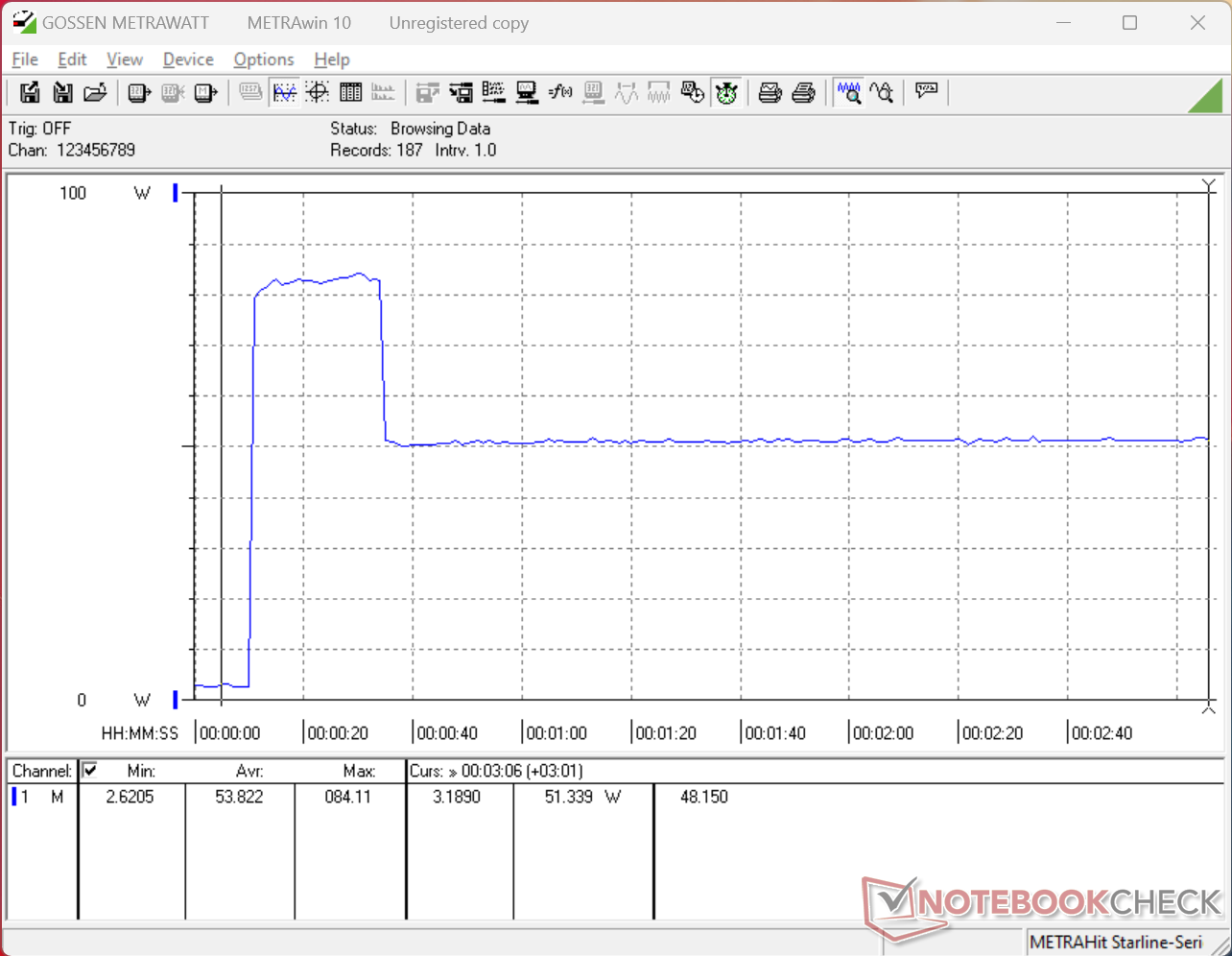Open the checklist configuration icon

point(494,92)
